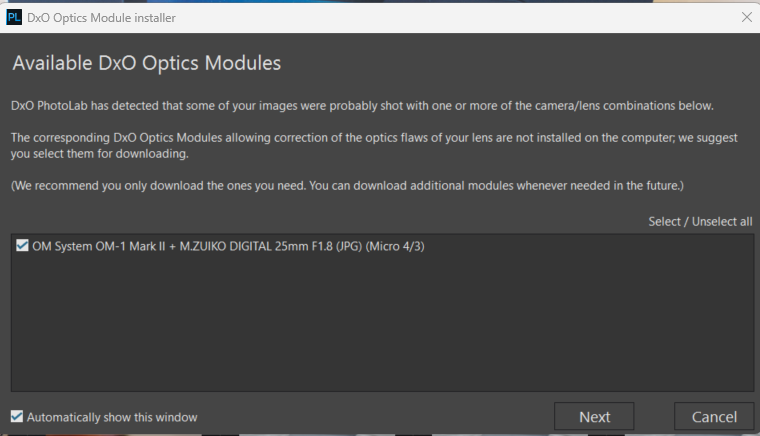Click the PL app icon in title bar
The width and height of the screenshot is (760, 436).
pos(14,17)
